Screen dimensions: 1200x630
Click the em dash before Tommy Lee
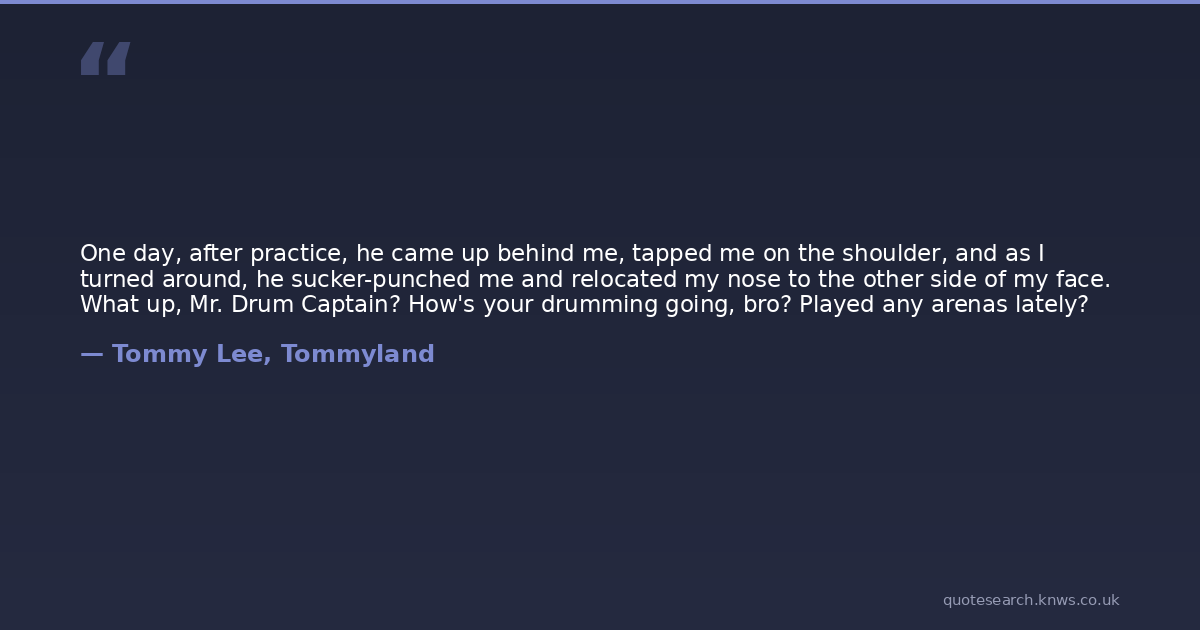tap(91, 354)
